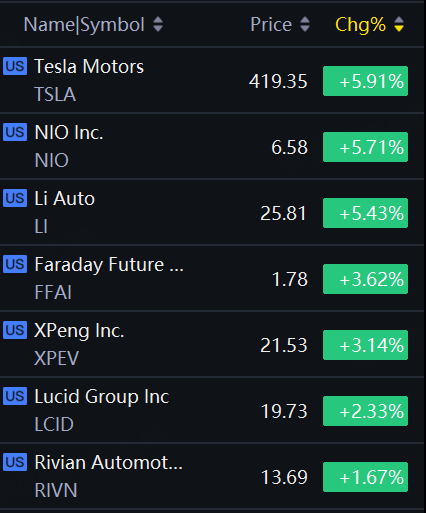The image size is (426, 513).
Task: Click the US market badge beside Tesla Motors
Action: (x=15, y=66)
